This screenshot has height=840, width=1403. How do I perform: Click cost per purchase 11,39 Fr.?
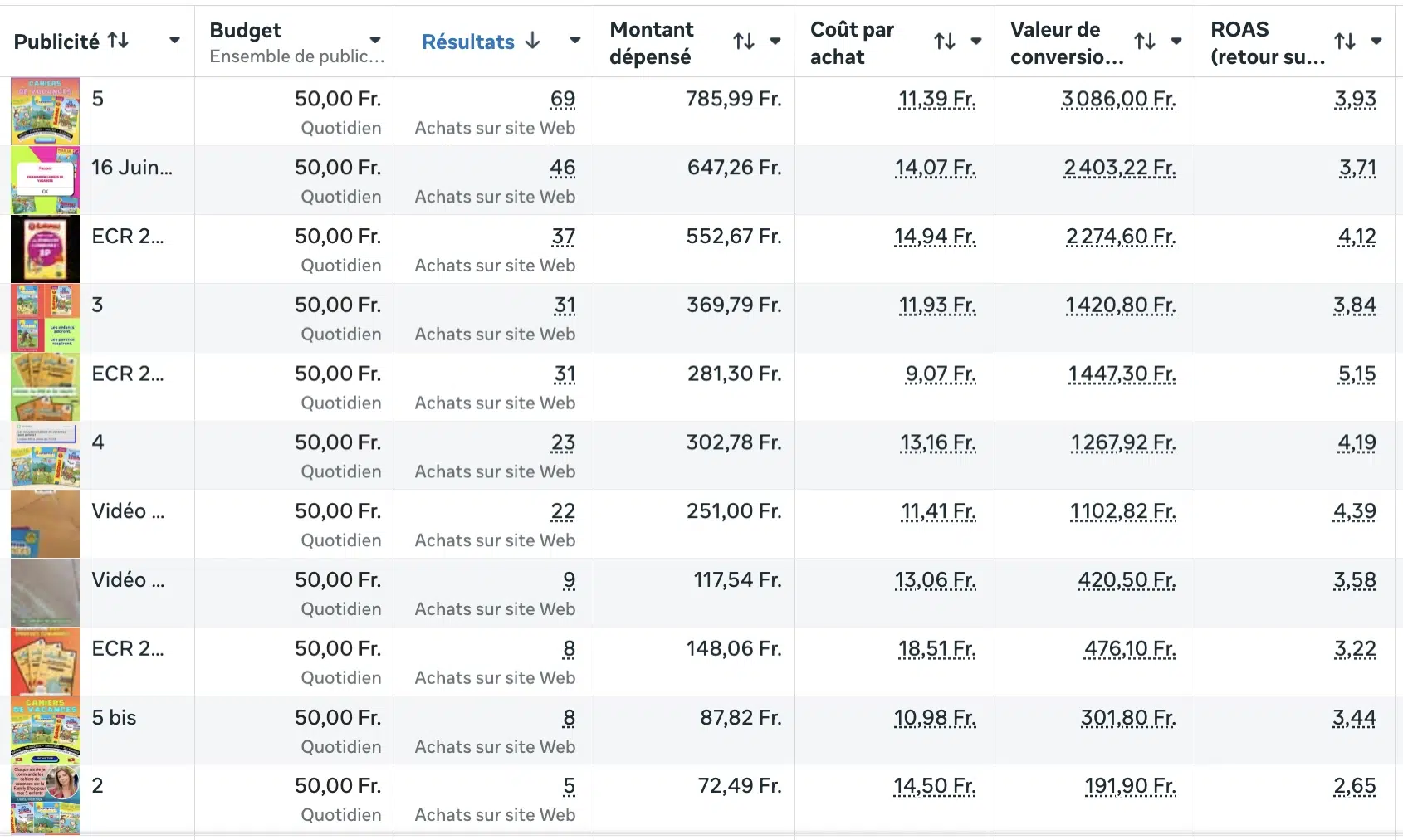coord(937,99)
